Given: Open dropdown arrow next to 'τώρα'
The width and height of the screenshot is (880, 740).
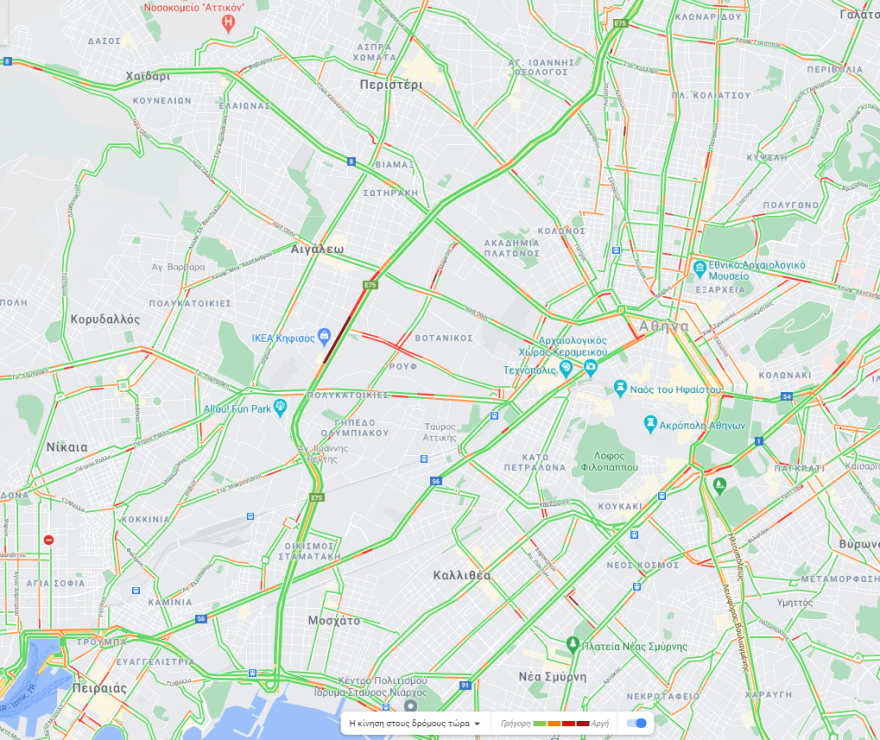Looking at the screenshot, I should pos(477,724).
